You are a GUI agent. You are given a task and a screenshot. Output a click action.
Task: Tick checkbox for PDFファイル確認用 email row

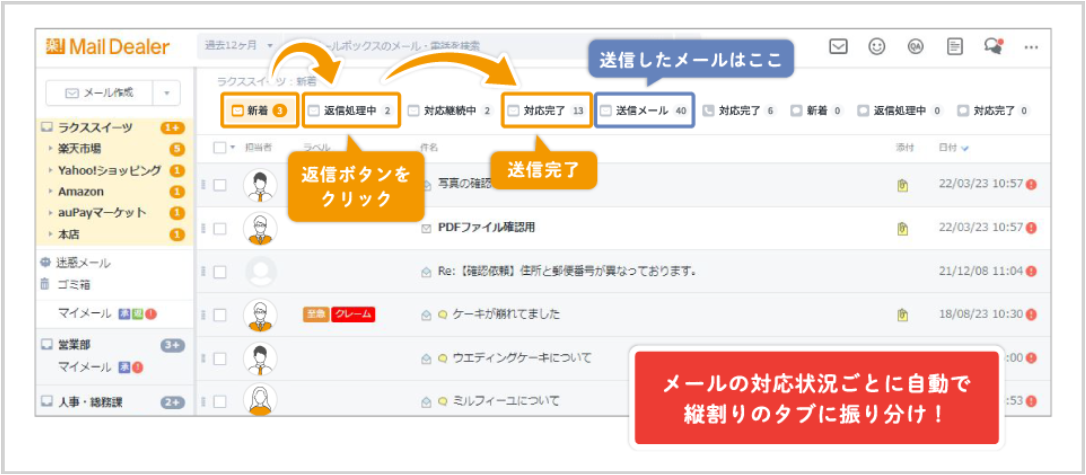[220, 228]
